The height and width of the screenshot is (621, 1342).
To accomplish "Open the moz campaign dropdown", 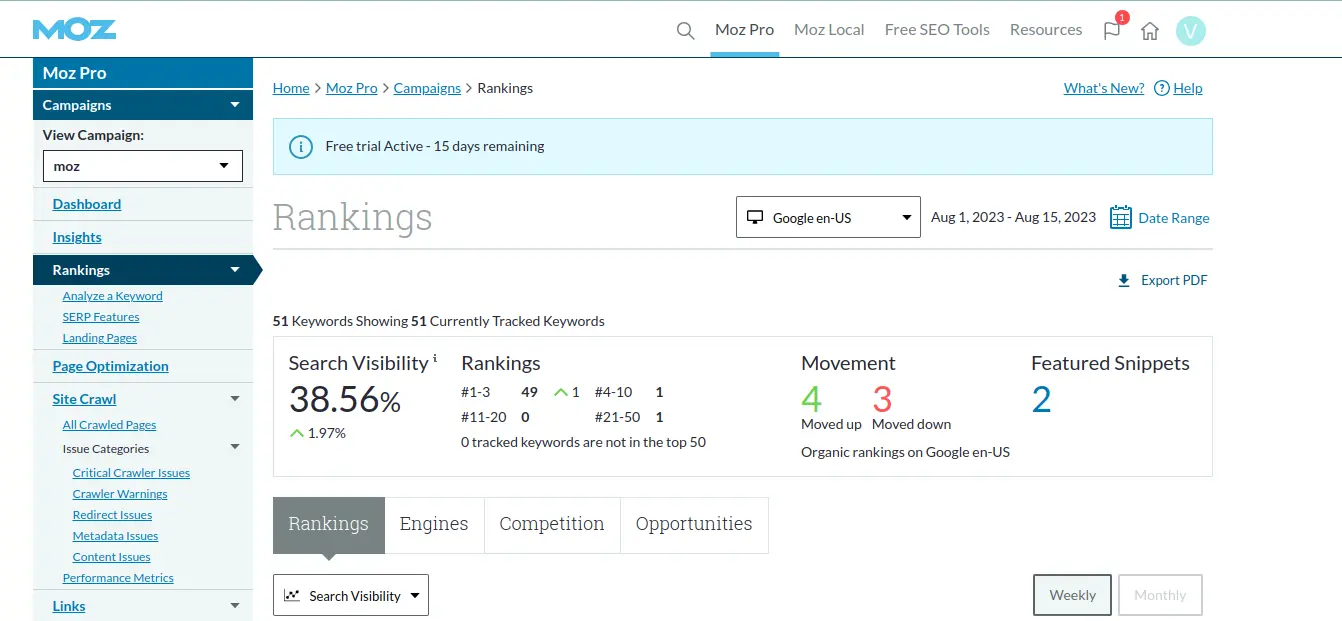I will point(143,166).
